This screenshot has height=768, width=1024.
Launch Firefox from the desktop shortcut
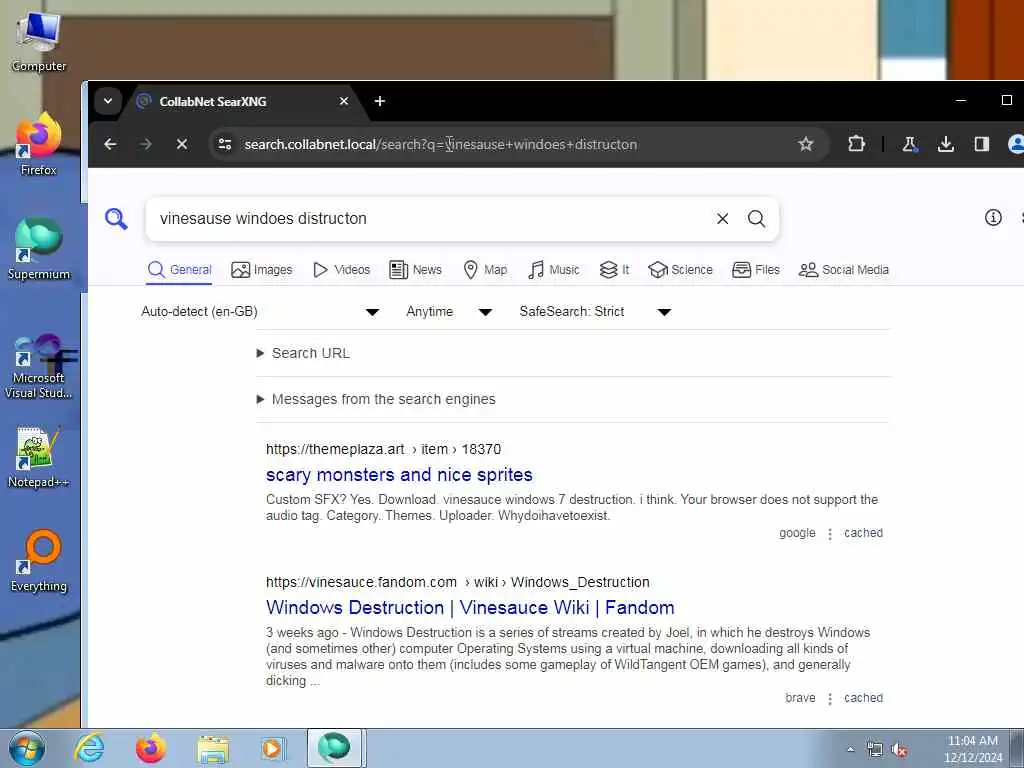coord(38,144)
